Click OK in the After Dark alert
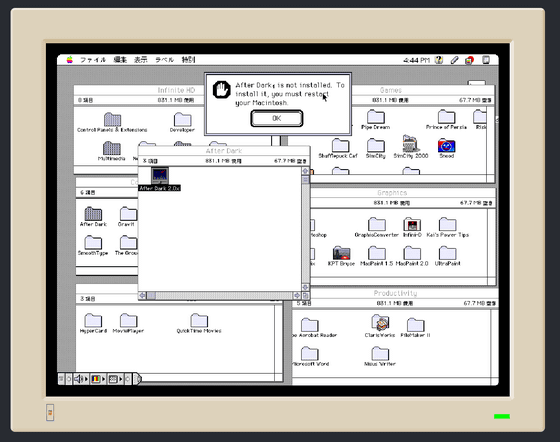Viewport: 560px width, 442px height. [x=277, y=118]
